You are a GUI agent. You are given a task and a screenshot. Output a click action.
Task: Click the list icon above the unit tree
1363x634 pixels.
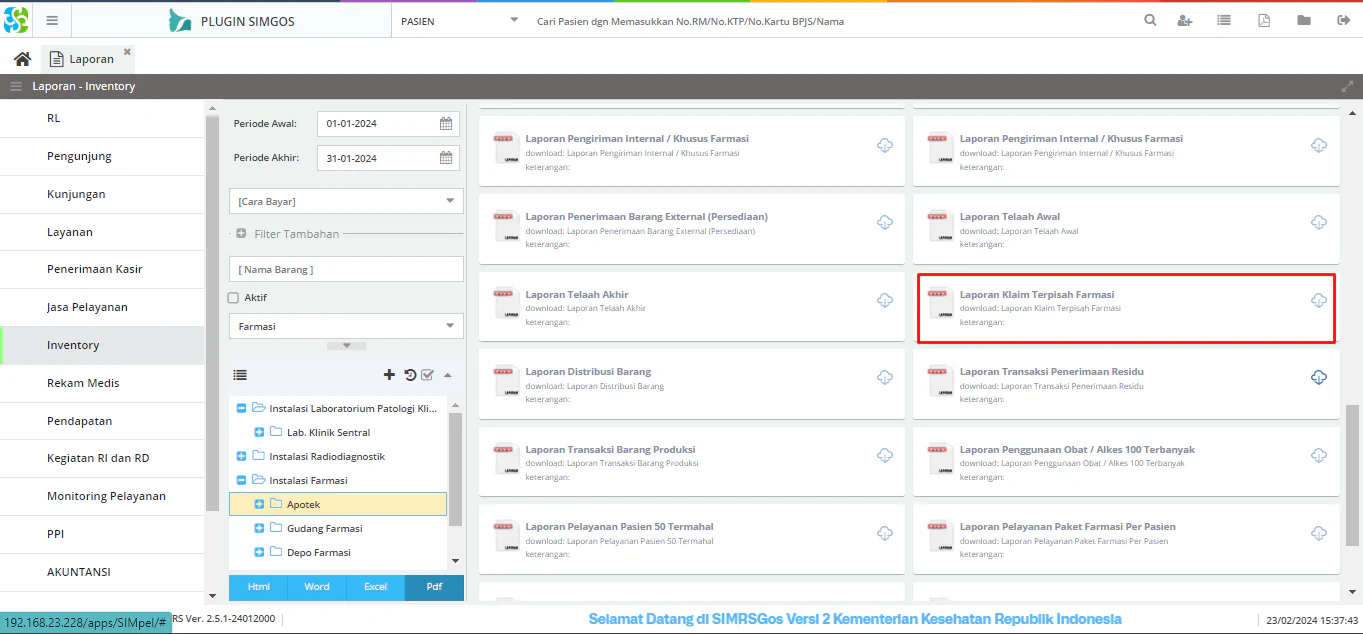click(240, 375)
